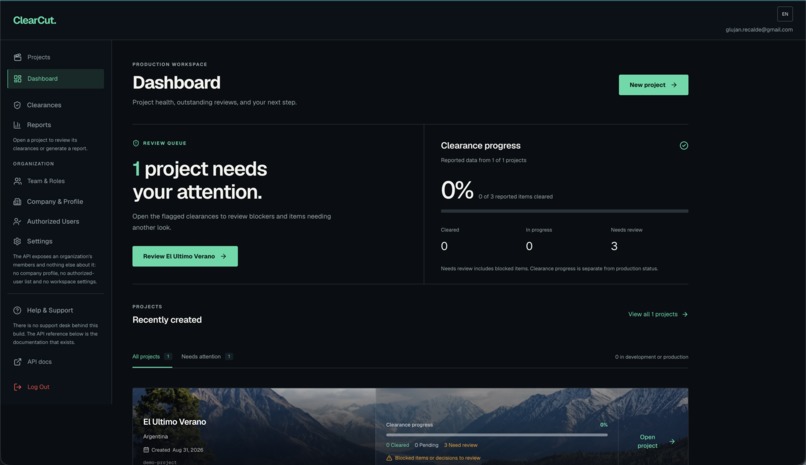Click the Projects icon in sidebar

(x=17, y=57)
